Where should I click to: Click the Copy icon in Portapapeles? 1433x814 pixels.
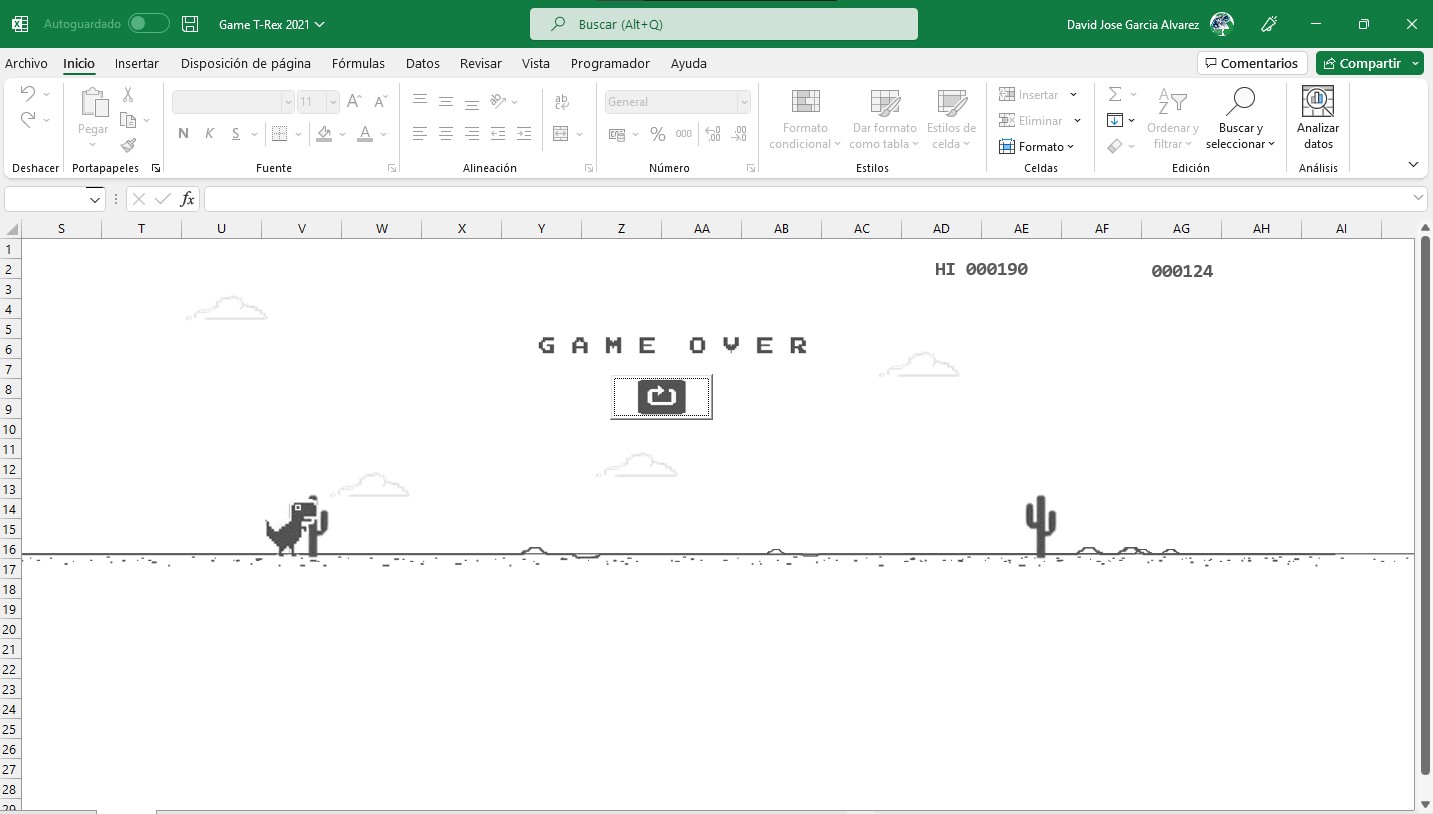point(128,120)
